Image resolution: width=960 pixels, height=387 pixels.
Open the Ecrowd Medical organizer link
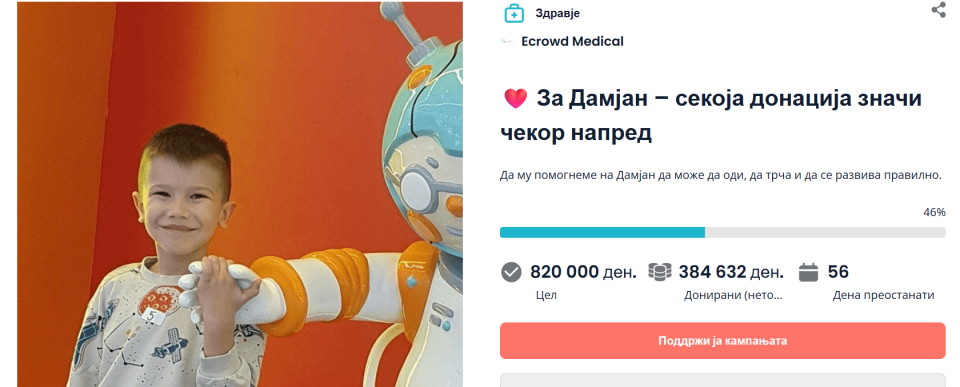572,42
